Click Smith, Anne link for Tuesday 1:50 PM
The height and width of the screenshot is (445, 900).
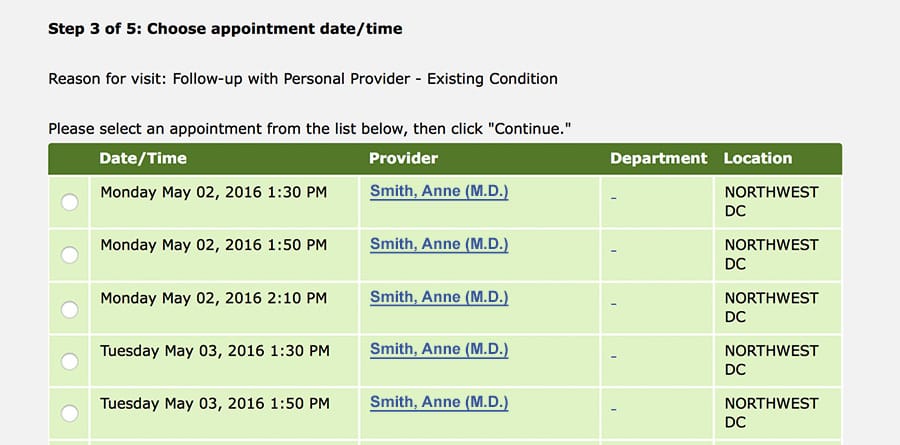[x=439, y=403]
